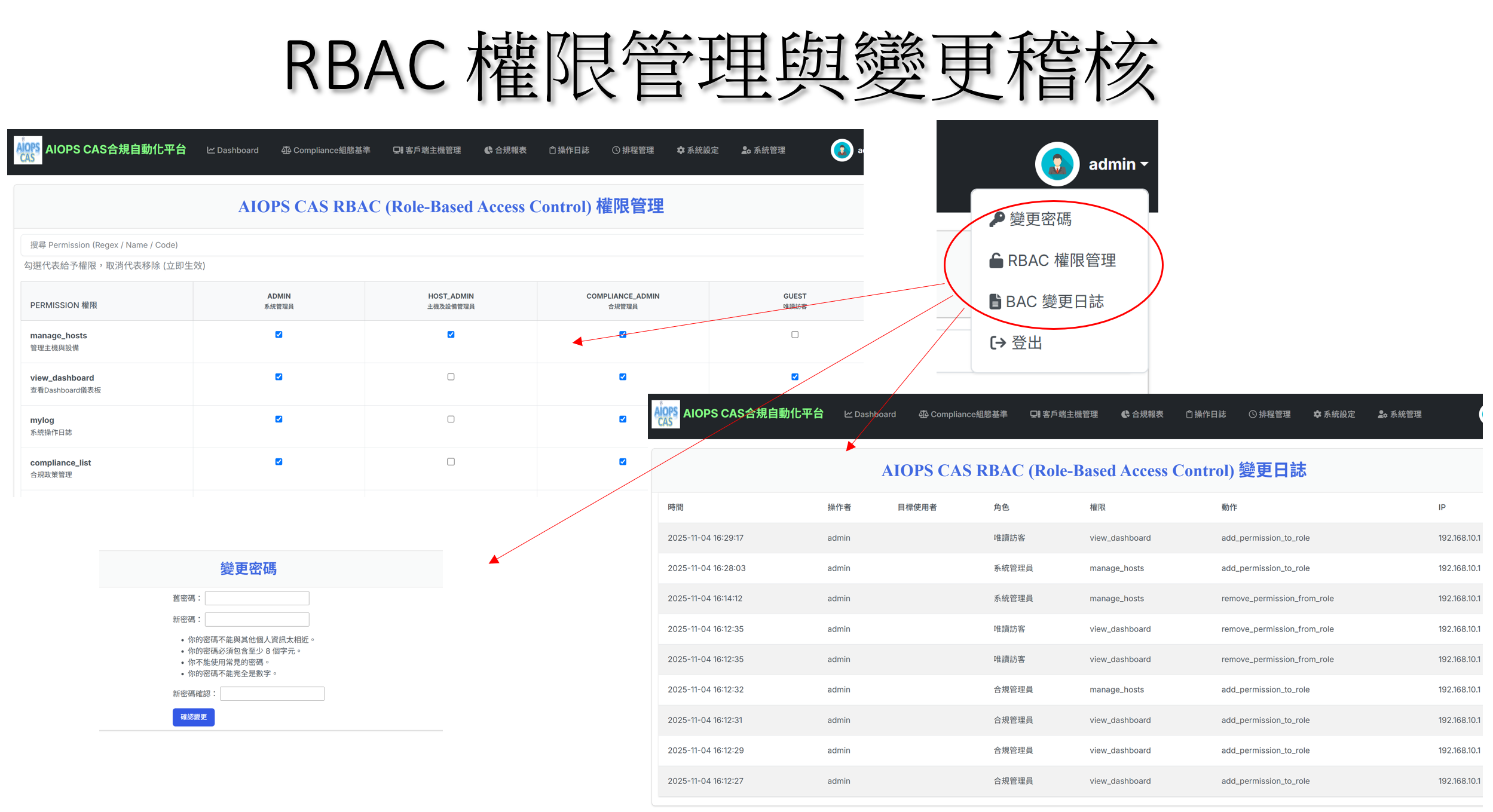
Task: Check view_dashboard permission for HOST_ADMIN
Action: pyautogui.click(x=451, y=377)
